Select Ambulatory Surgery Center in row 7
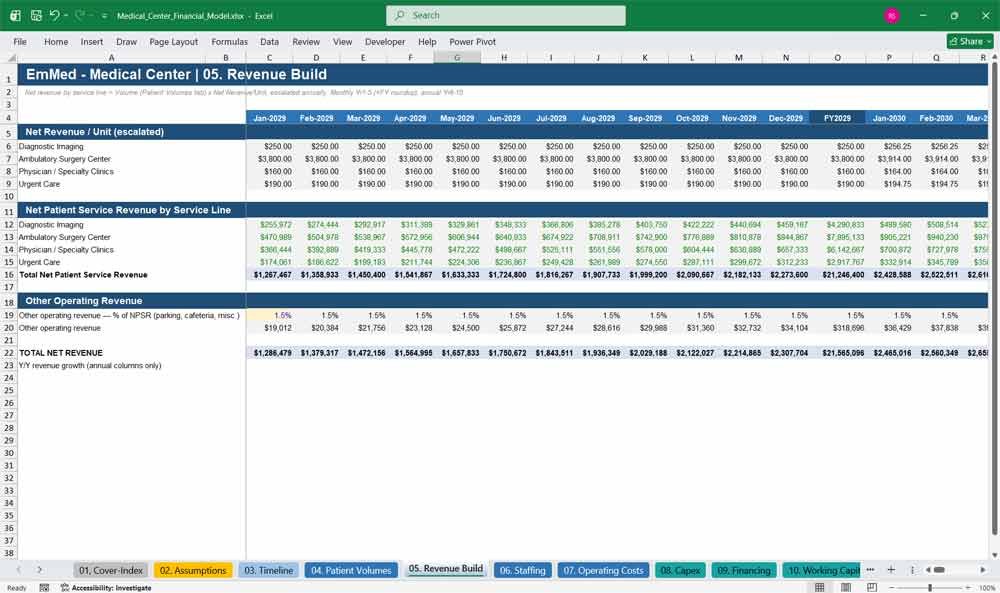Image resolution: width=1000 pixels, height=593 pixels. [x=64, y=159]
